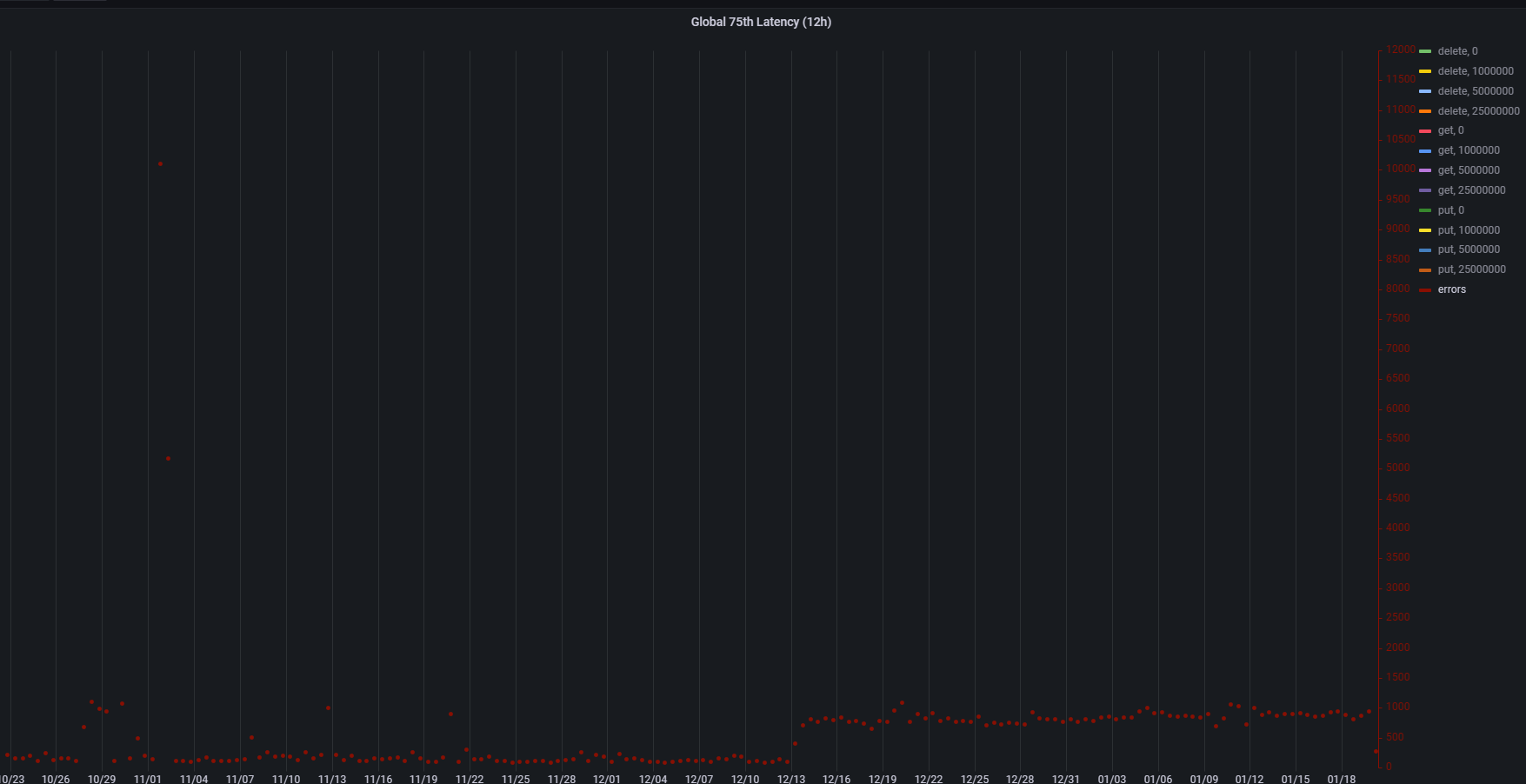Select the 'get, 1000000' legend entry
1526x784 pixels.
tap(1469, 150)
